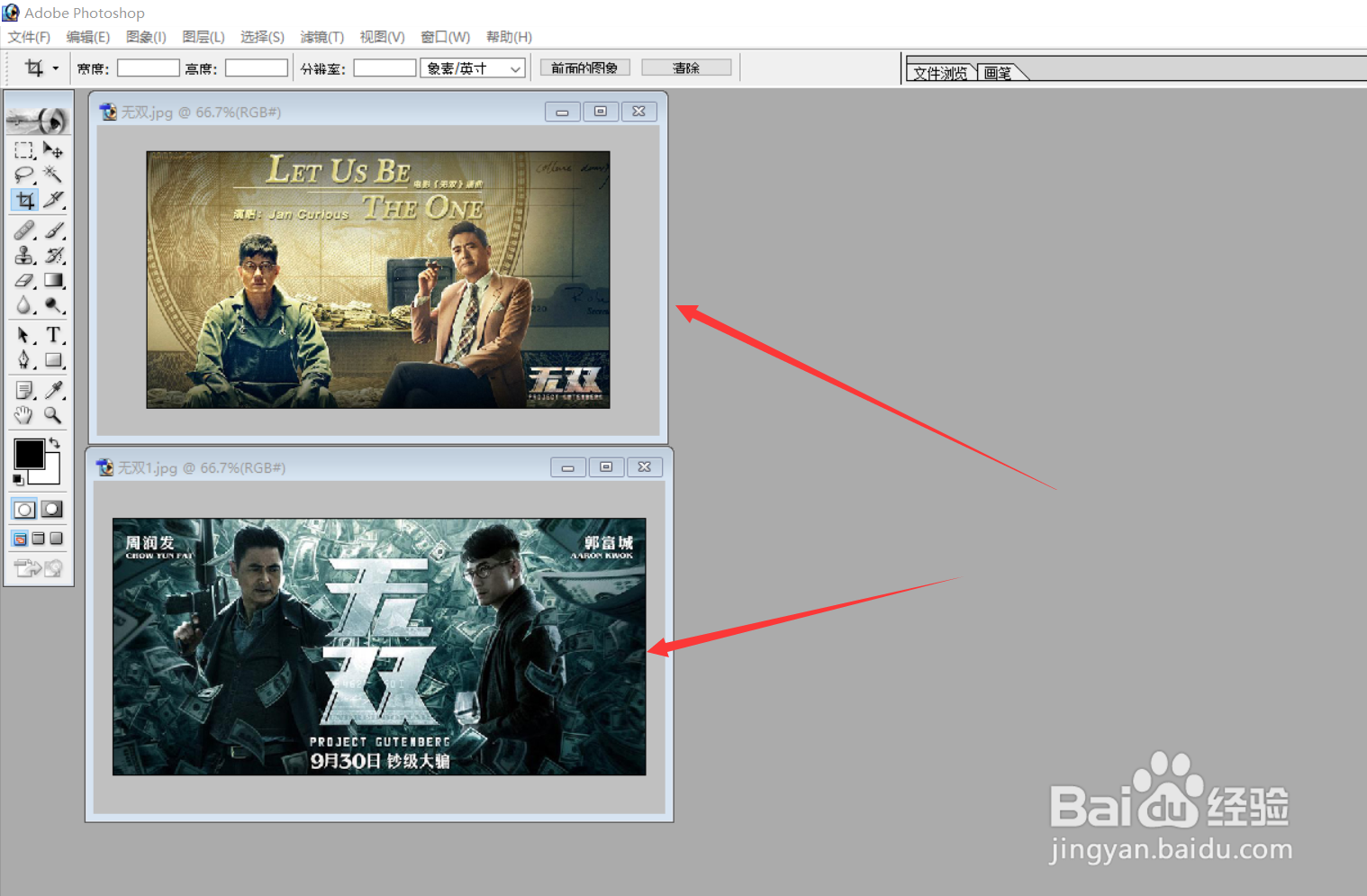Open the 视图(V) menu
Viewport: 1367px width, 896px height.
(382, 37)
